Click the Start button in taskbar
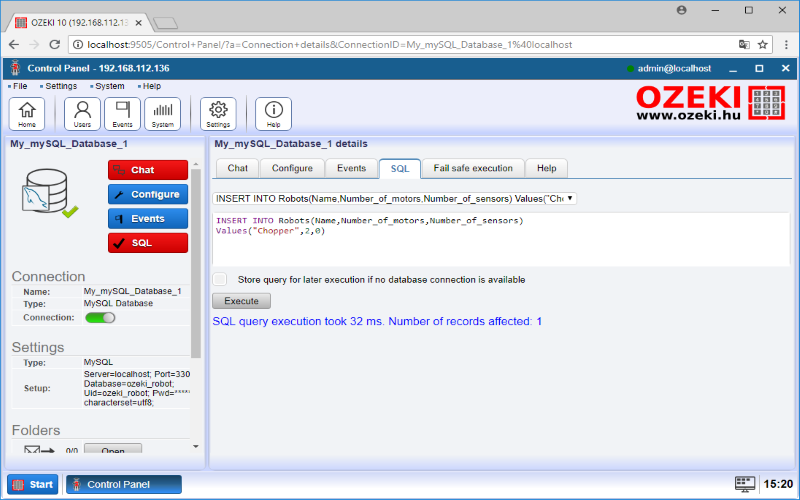The image size is (800, 500). point(33,484)
